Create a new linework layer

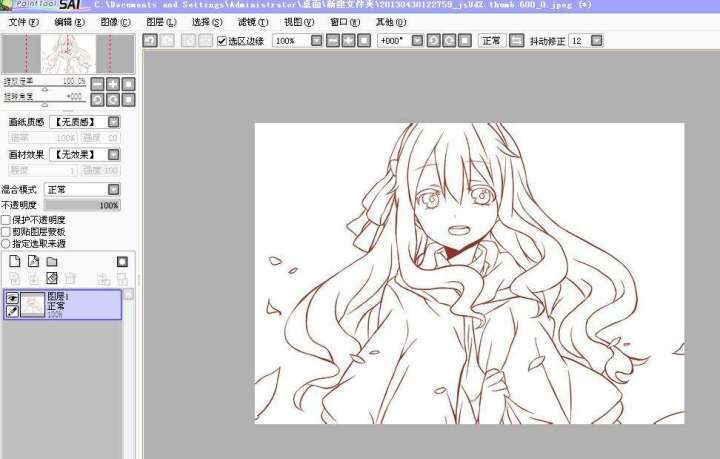34,261
